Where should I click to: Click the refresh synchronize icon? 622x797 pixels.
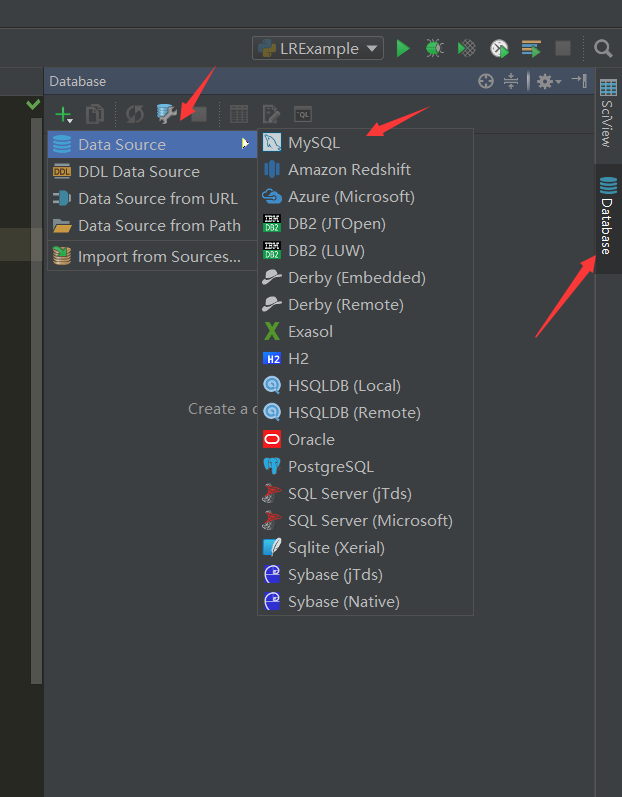tap(135, 114)
